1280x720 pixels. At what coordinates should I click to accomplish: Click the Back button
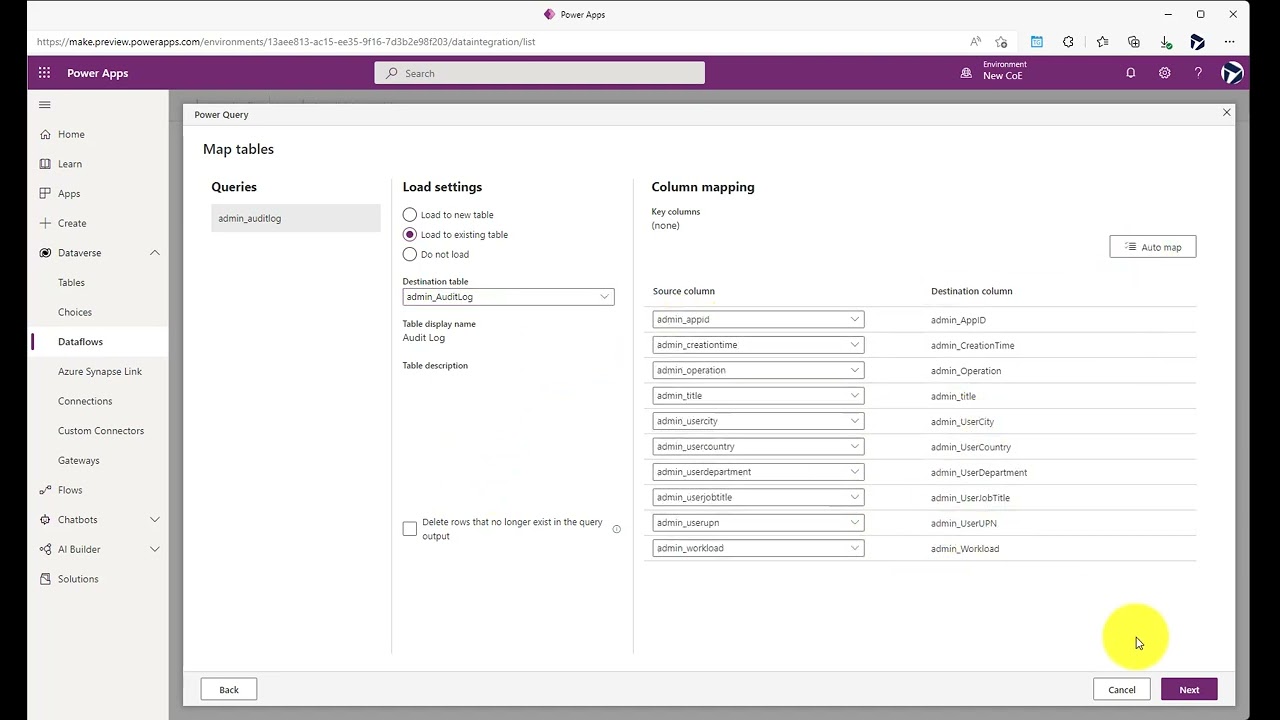[x=229, y=690]
